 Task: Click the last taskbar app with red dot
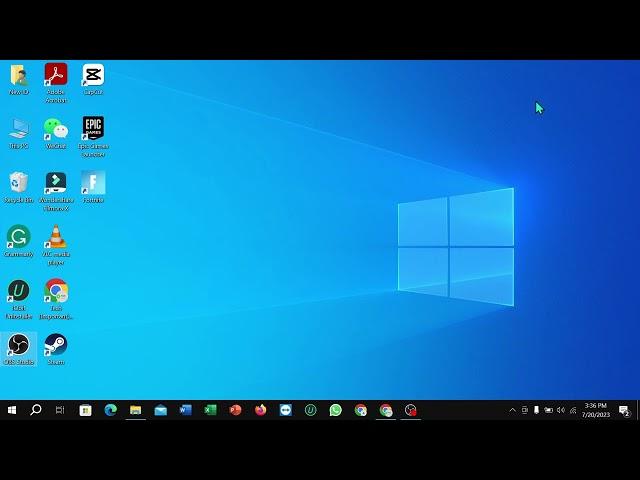point(411,410)
